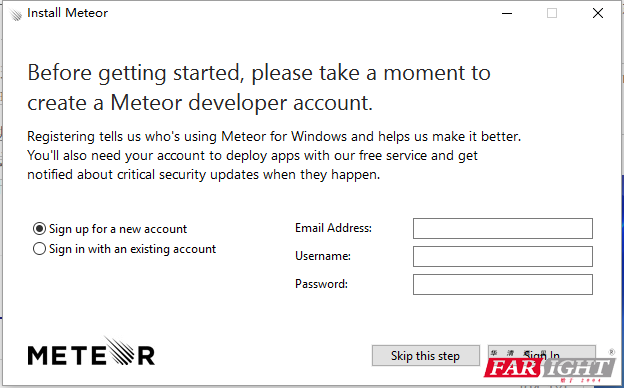Screen dimensions: 624x388
Task: Click the Skip this step button
Action: [425, 355]
